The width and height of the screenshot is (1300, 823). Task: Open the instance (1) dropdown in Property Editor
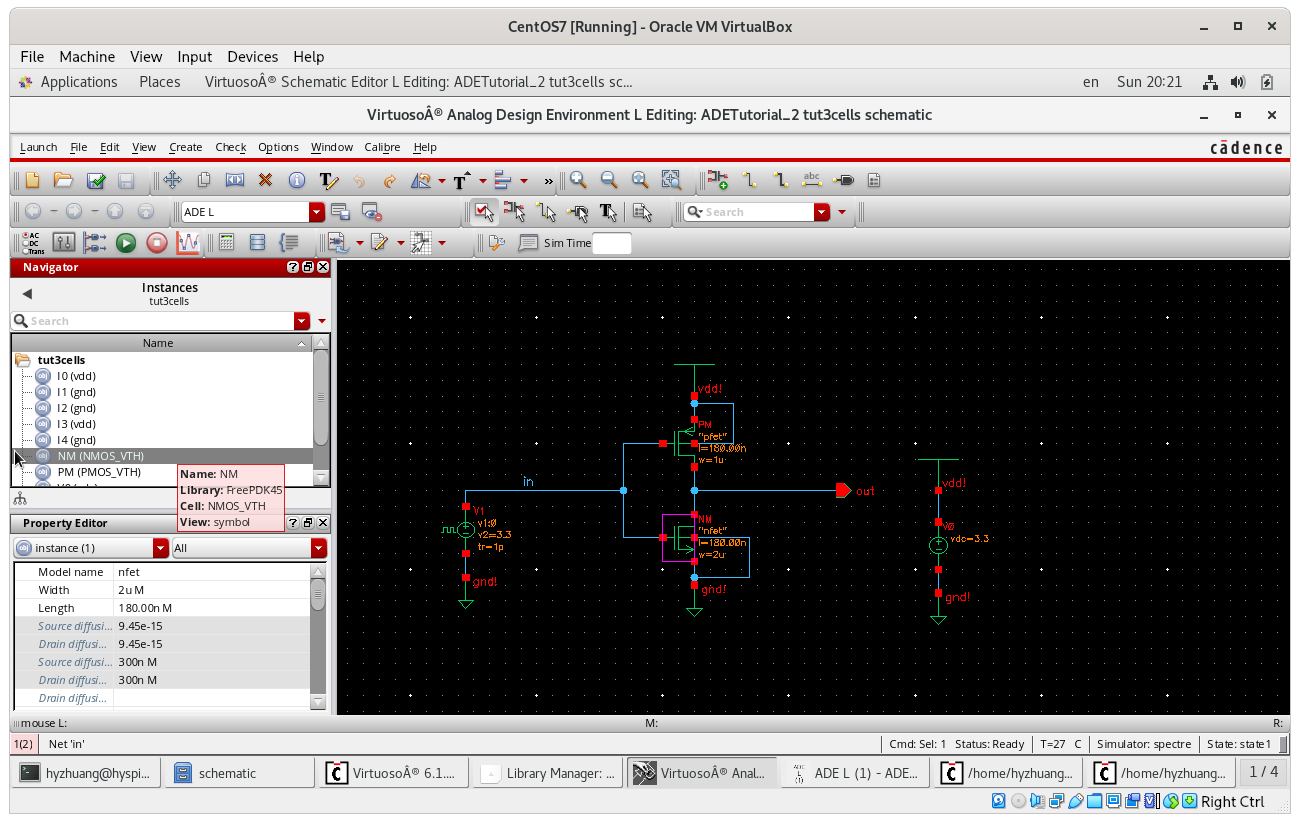(x=161, y=548)
